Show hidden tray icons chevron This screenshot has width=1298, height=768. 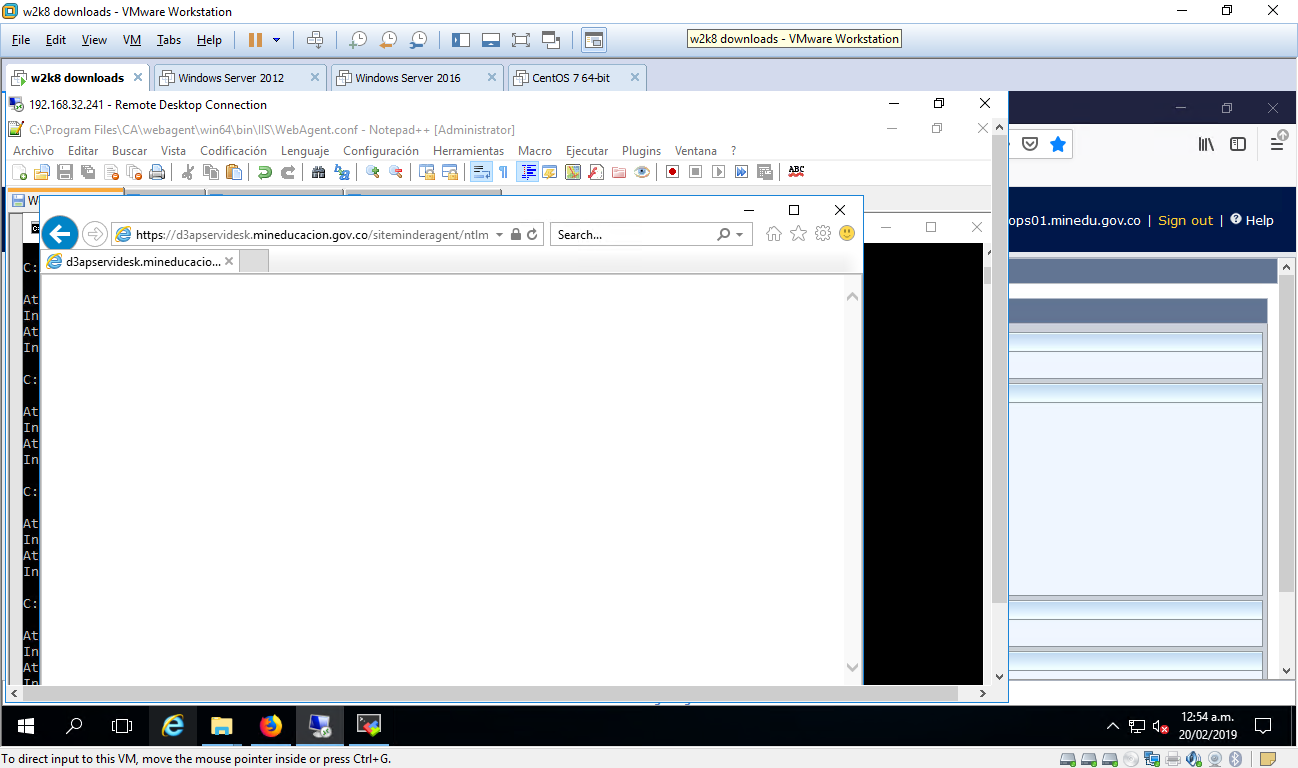(1113, 726)
